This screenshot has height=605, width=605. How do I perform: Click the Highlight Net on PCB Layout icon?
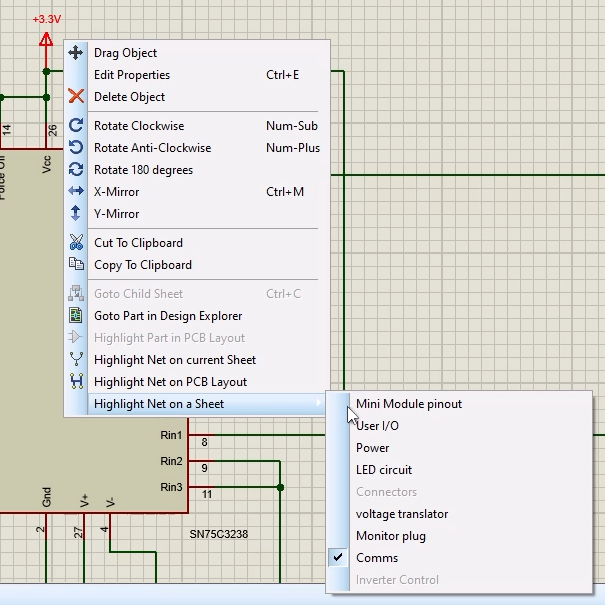(x=77, y=381)
